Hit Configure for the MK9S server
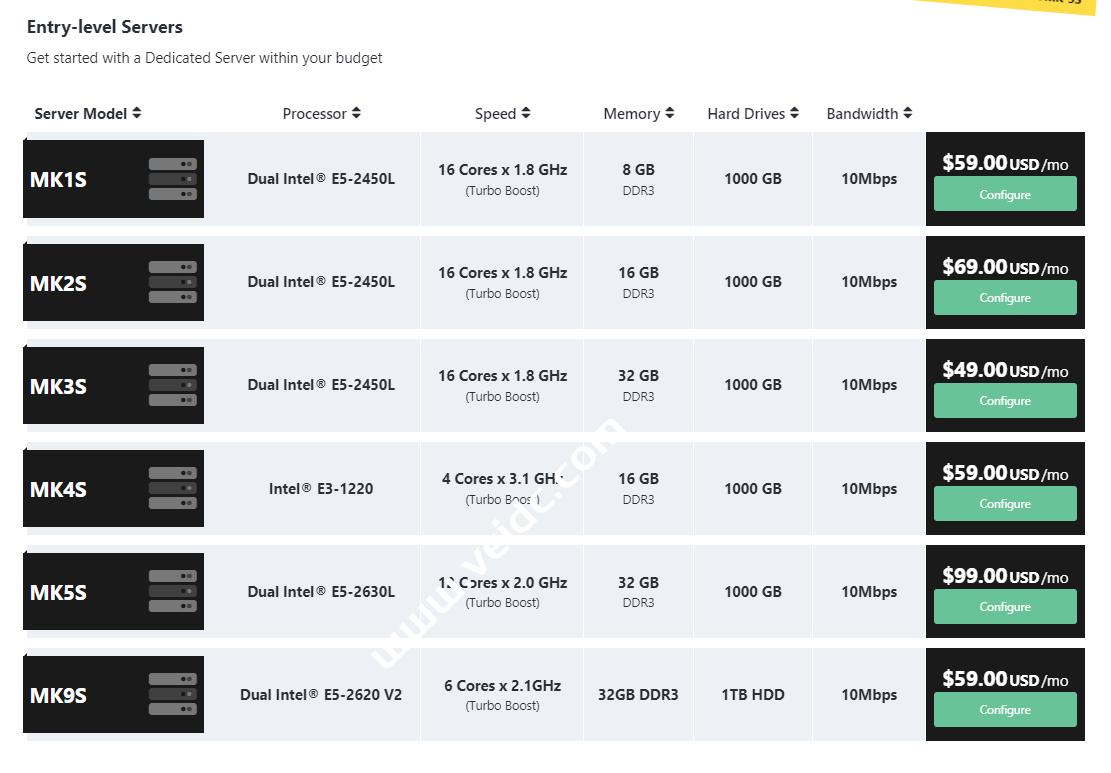Screen dimensions: 1111x773 coord(1004,709)
